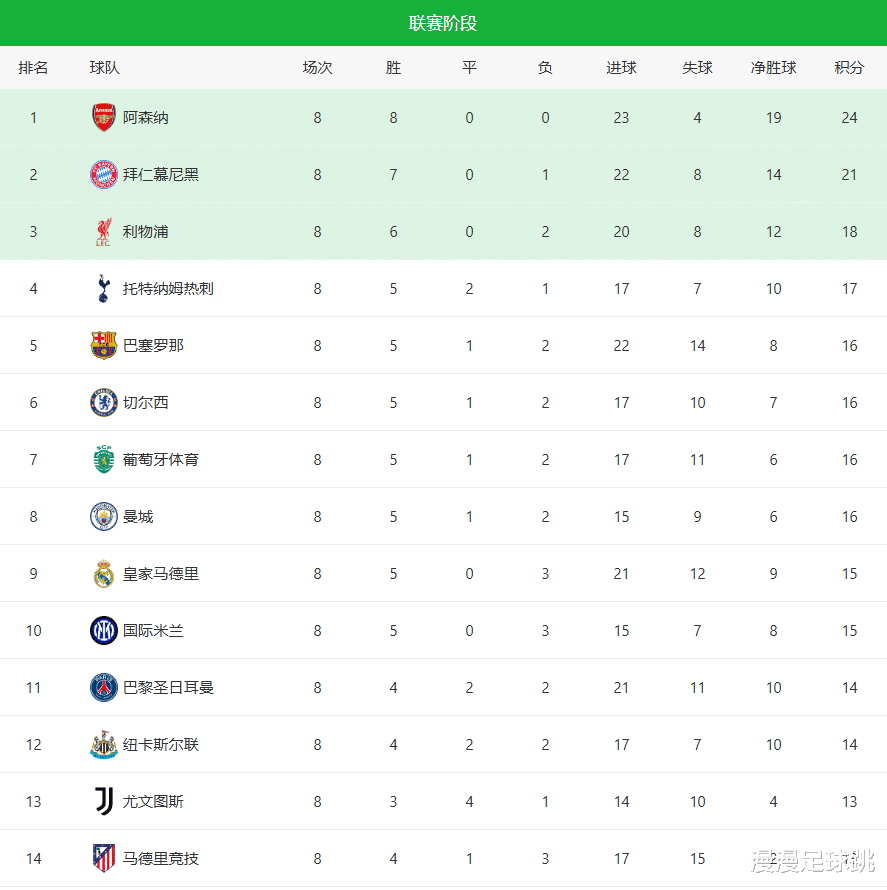Sort by 净胜球 column header
Viewport: 887px width, 890px height.
(773, 68)
